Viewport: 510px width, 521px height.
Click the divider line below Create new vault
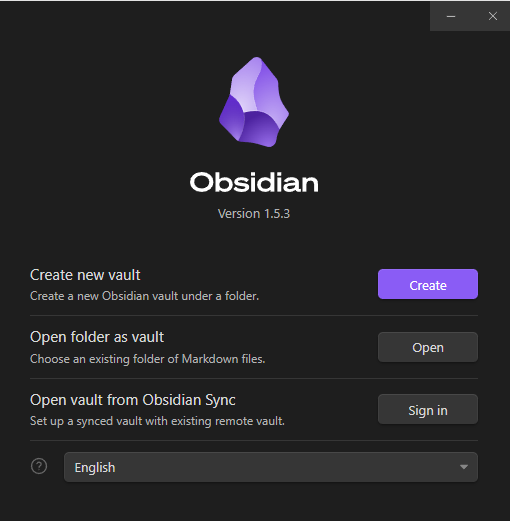click(254, 315)
